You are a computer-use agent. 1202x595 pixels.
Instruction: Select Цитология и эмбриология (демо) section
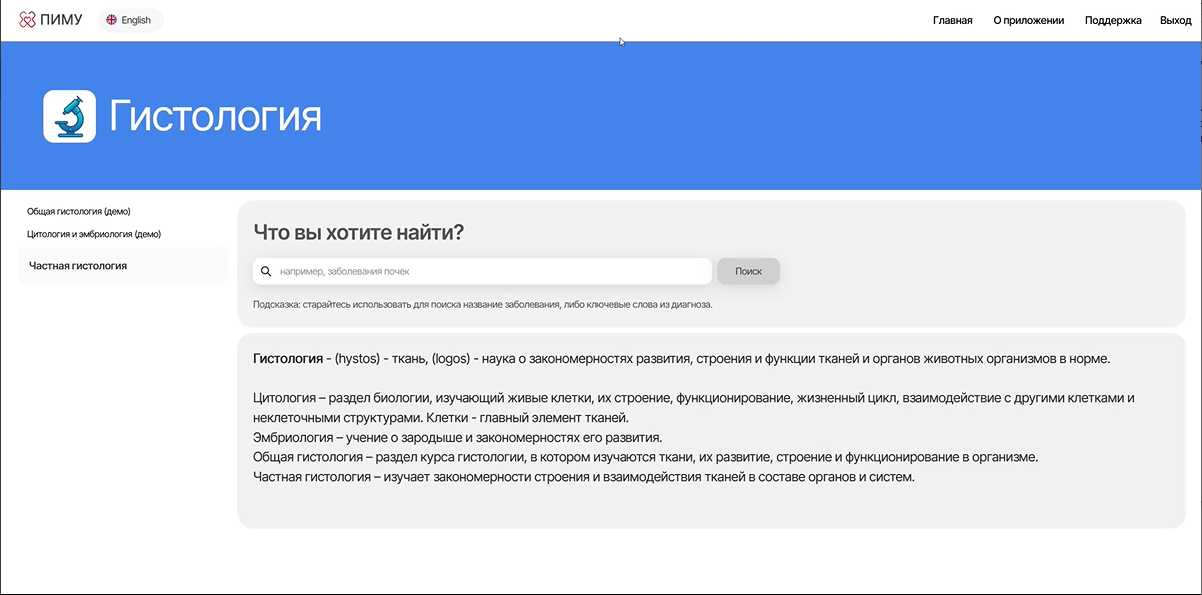94,234
